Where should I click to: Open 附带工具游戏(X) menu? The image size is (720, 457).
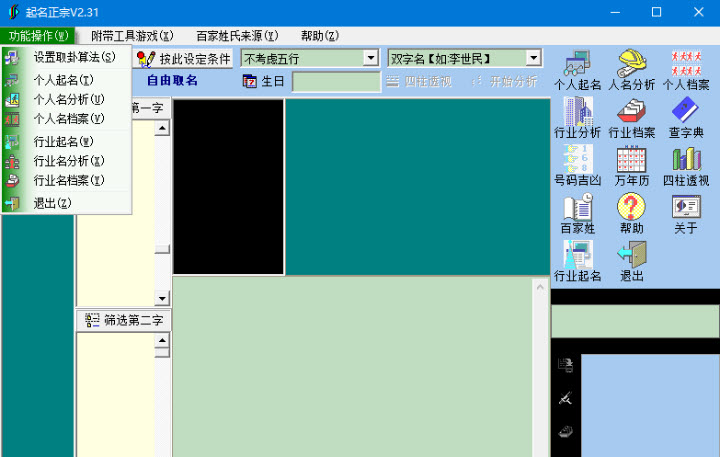[x=132, y=36]
